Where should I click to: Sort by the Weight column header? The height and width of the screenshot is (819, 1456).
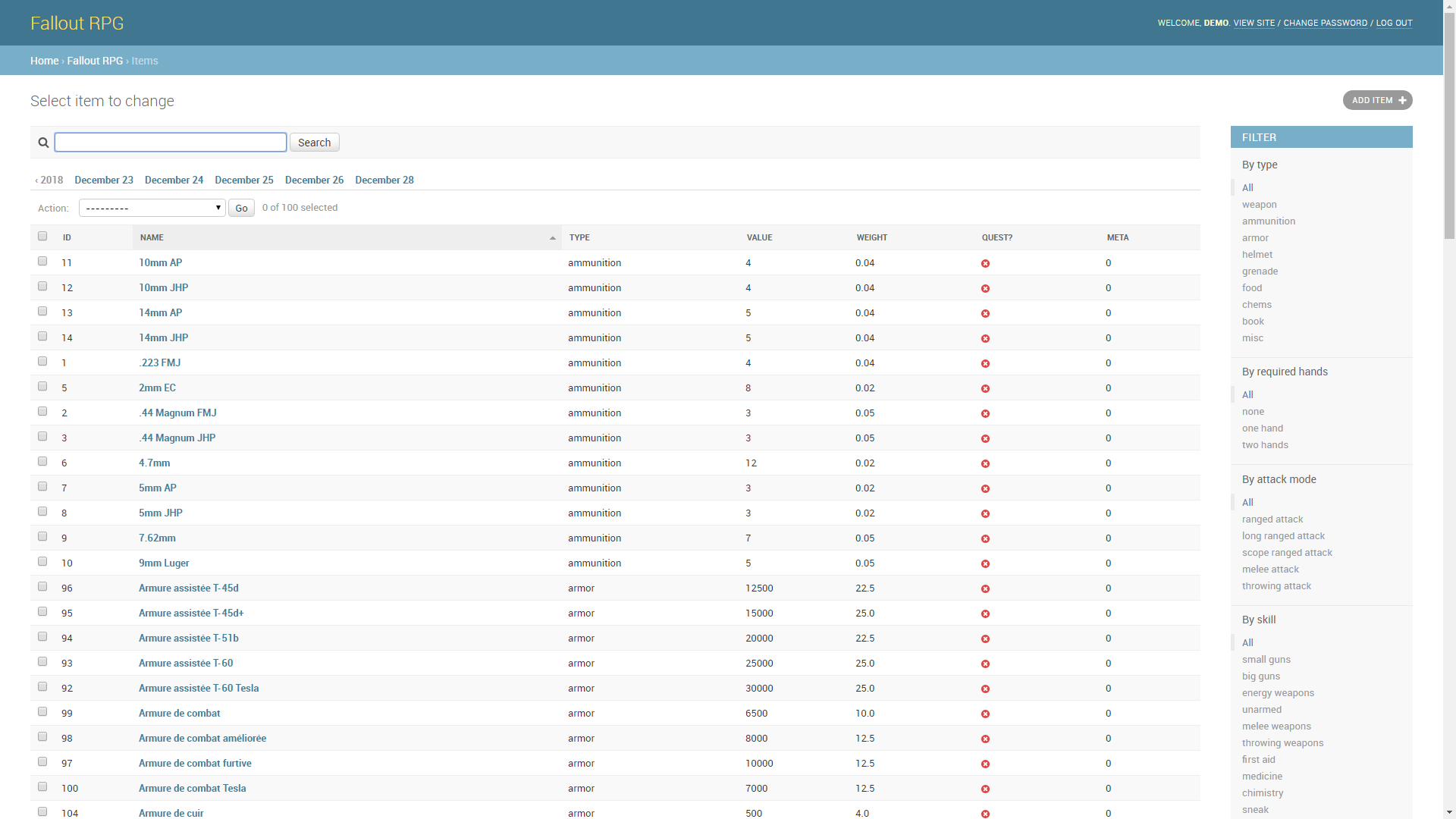tap(871, 238)
